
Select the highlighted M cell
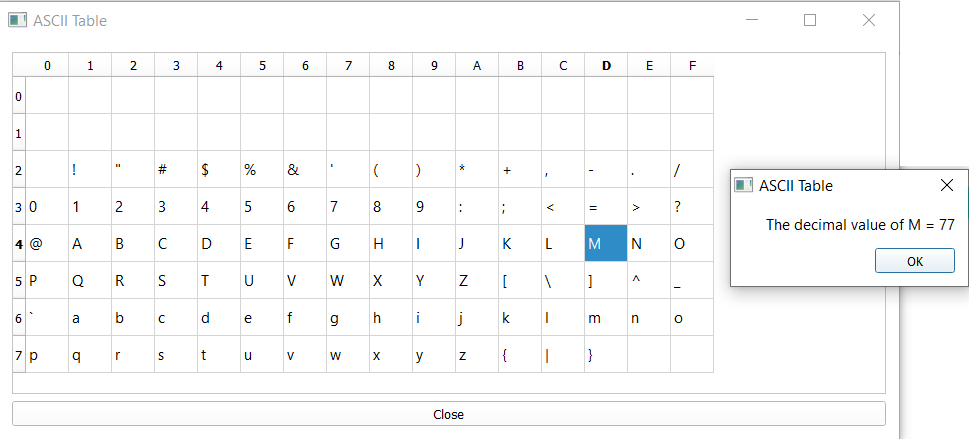606,243
